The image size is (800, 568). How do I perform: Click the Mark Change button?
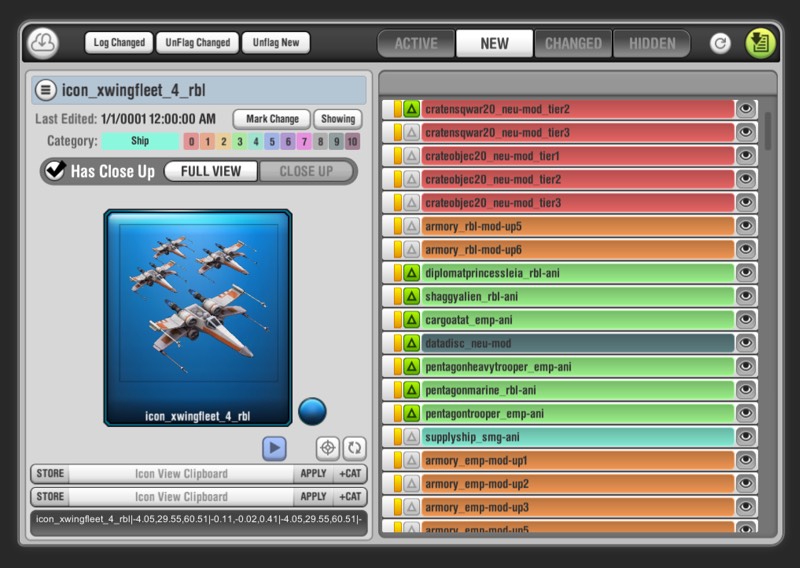pos(272,119)
